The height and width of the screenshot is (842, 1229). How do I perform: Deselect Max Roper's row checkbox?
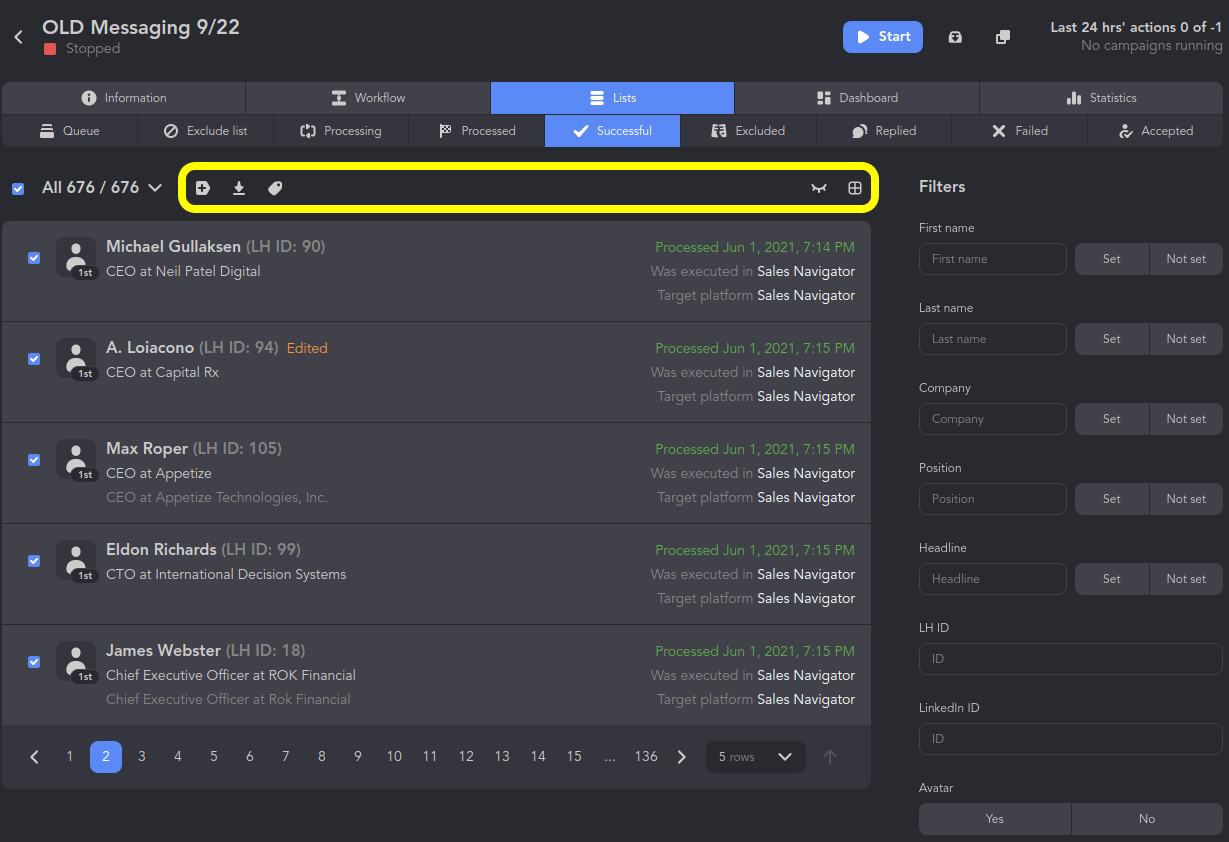(34, 460)
